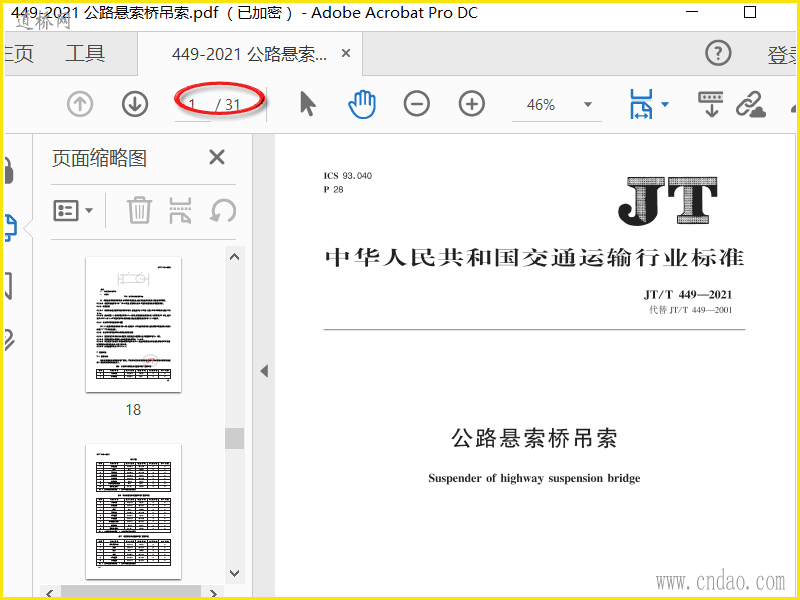Click the 公路悬索桥吊索 title text
Image resolution: width=800 pixels, height=600 pixels.
coord(534,438)
